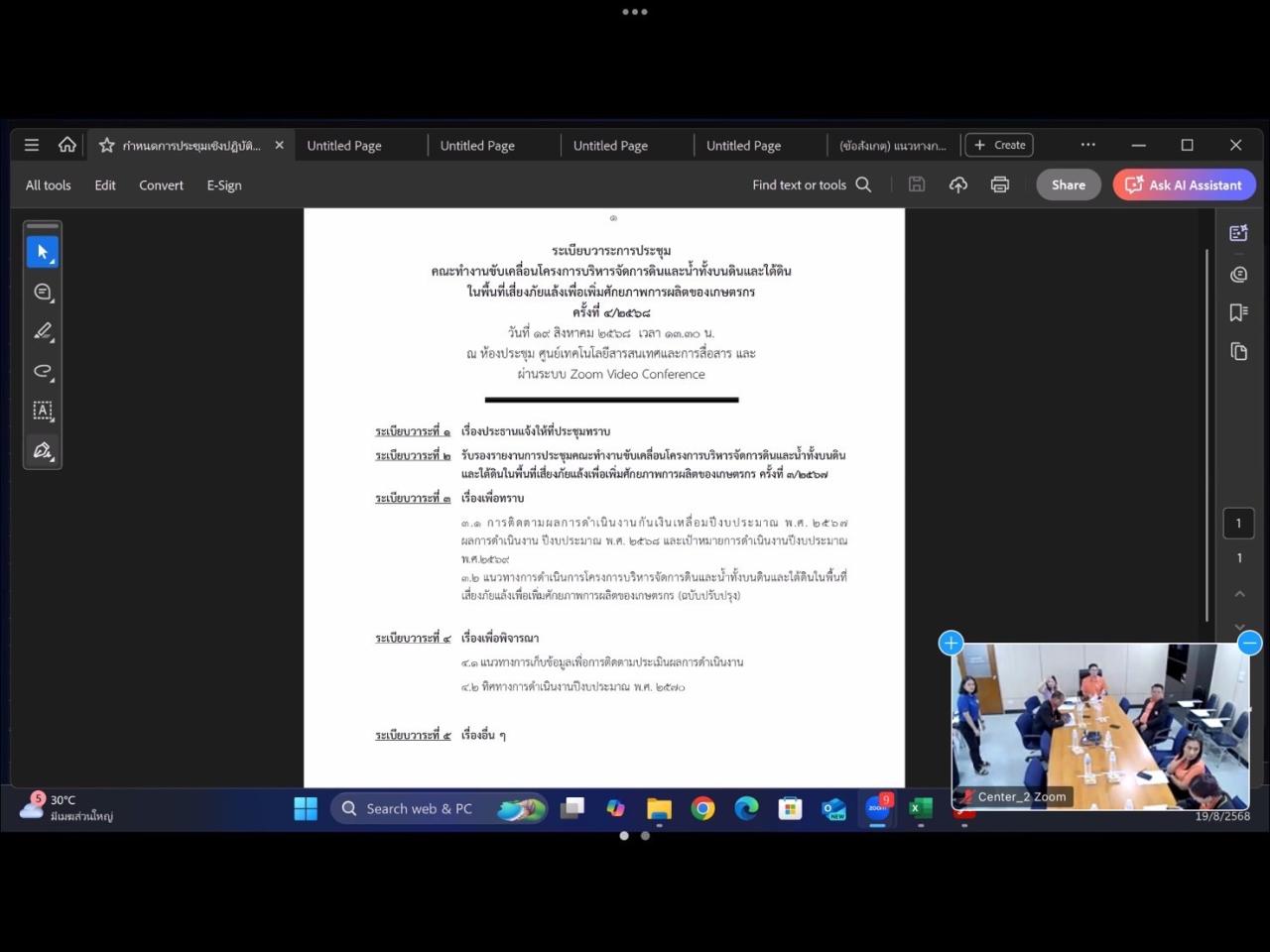This screenshot has height=952, width=1270.
Task: Open the hamburger menu
Action: coord(32,145)
